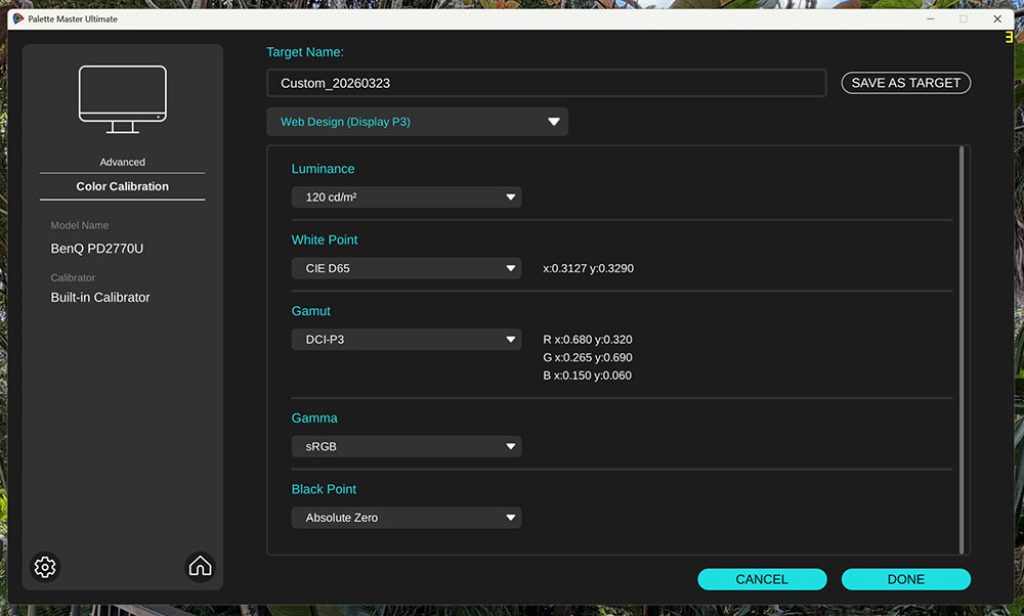Open the Black Point Absolute Zero dropdown
Viewport: 1024px width, 616px height.
tap(406, 517)
